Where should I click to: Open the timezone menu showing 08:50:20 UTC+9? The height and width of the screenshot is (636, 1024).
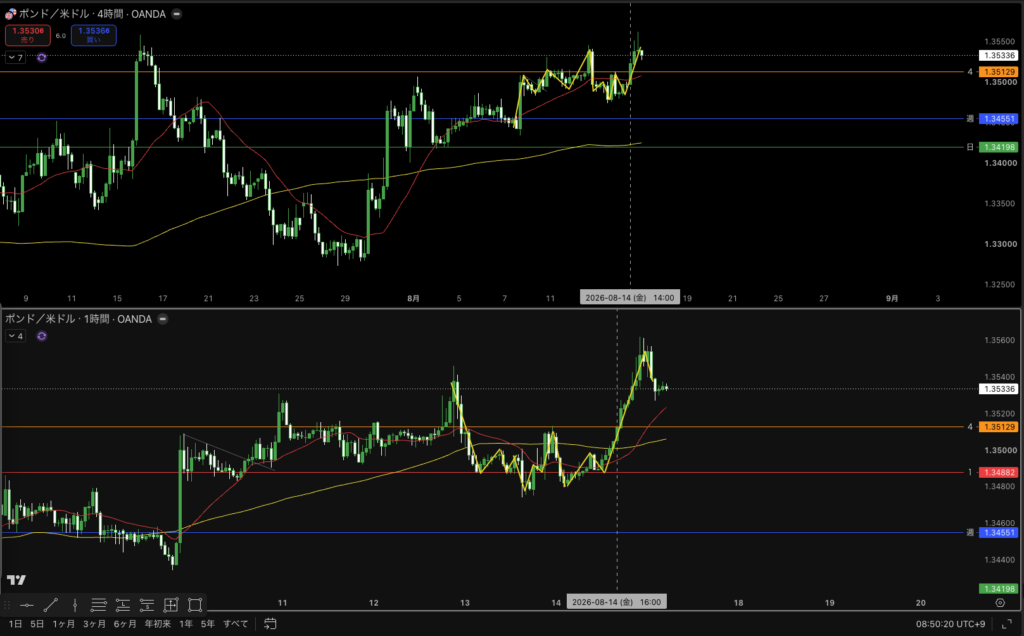click(x=950, y=624)
